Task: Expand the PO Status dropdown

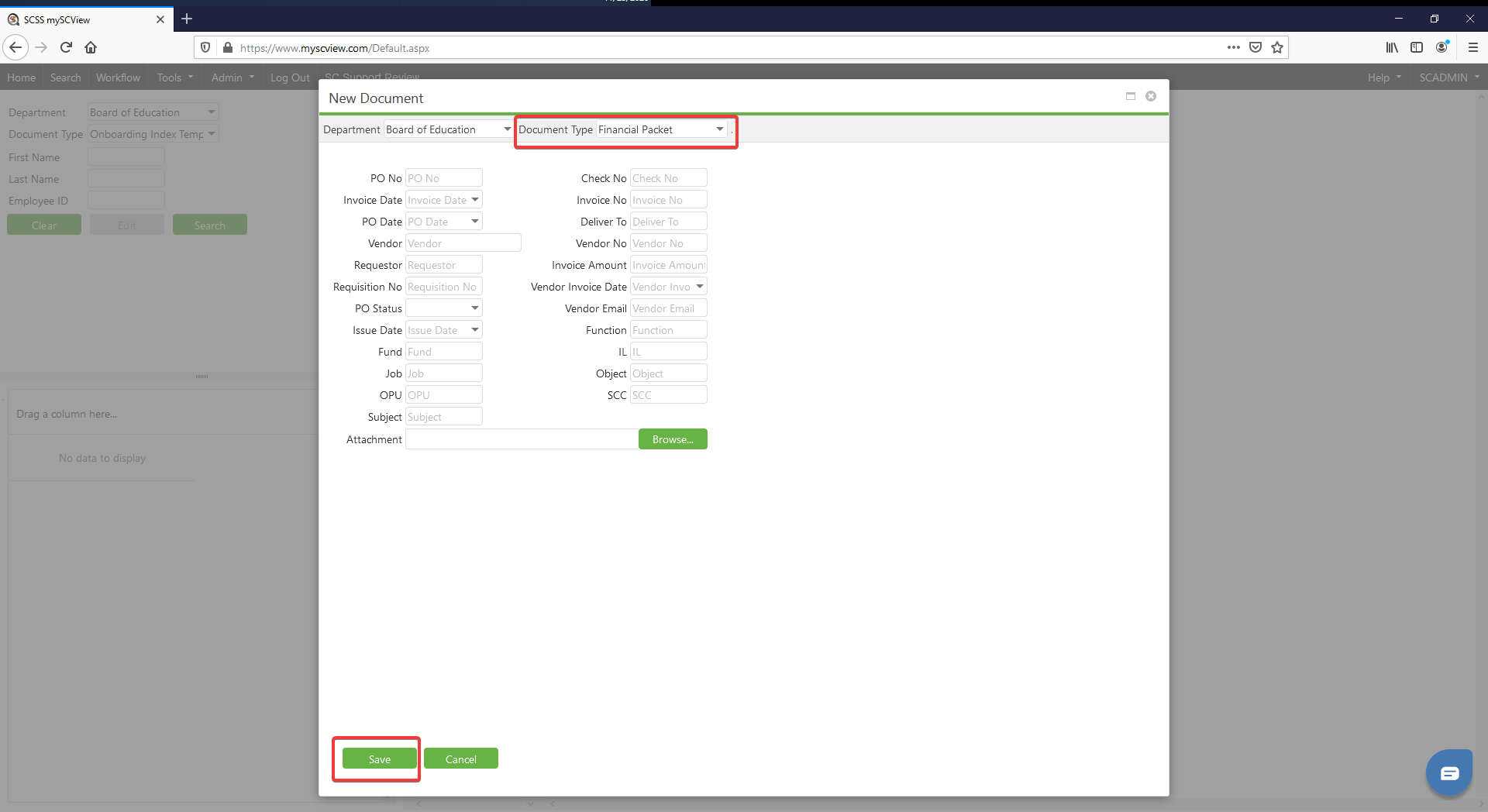Action: click(475, 308)
